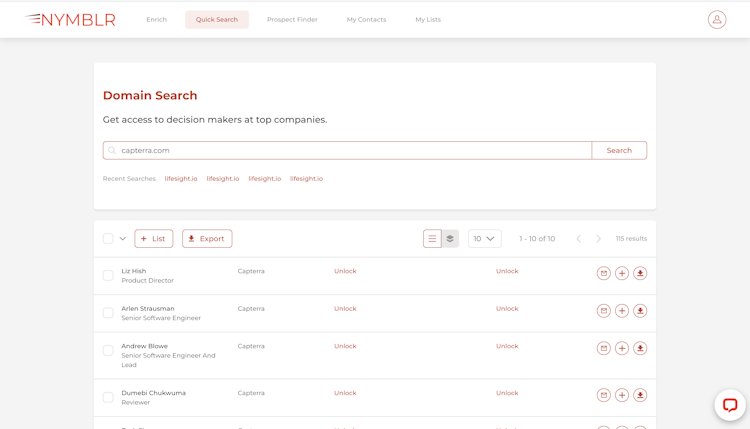Go to previous results page
This screenshot has height=429, width=750.
click(579, 239)
